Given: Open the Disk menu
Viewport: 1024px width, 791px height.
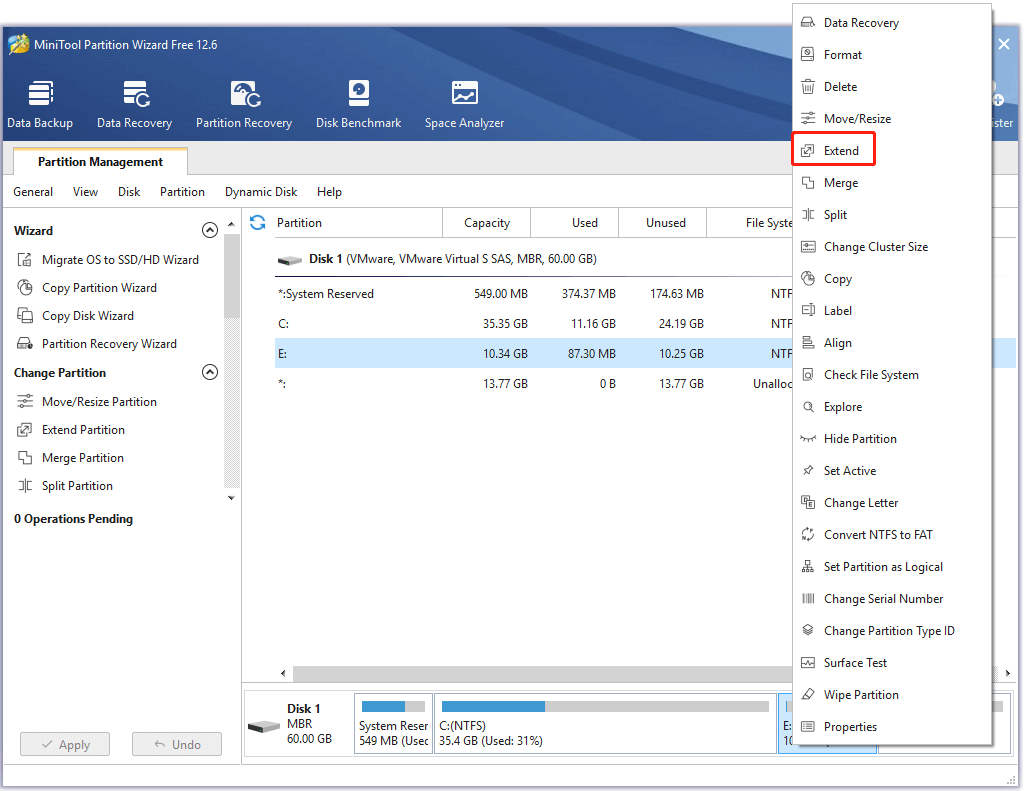Looking at the screenshot, I should [x=129, y=192].
